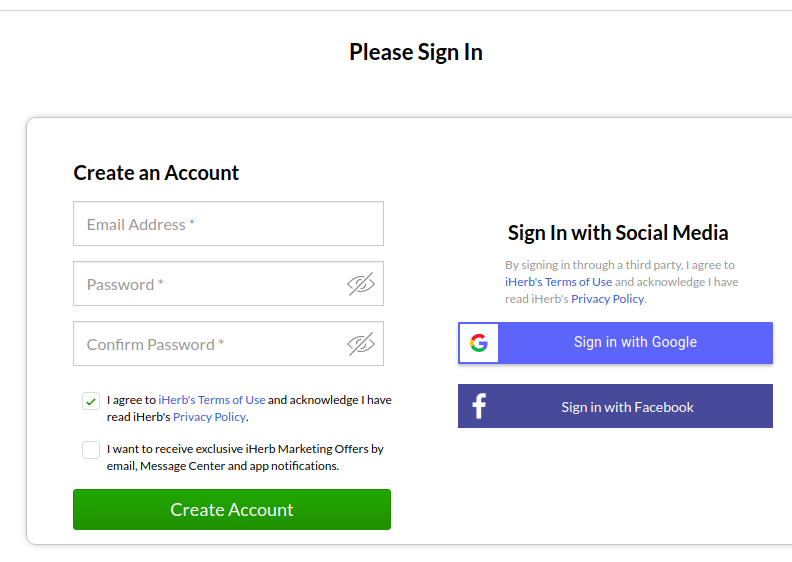Screen dimensions: 792x562
Task: Choose the Sign in with Facebook label
Action: (627, 407)
